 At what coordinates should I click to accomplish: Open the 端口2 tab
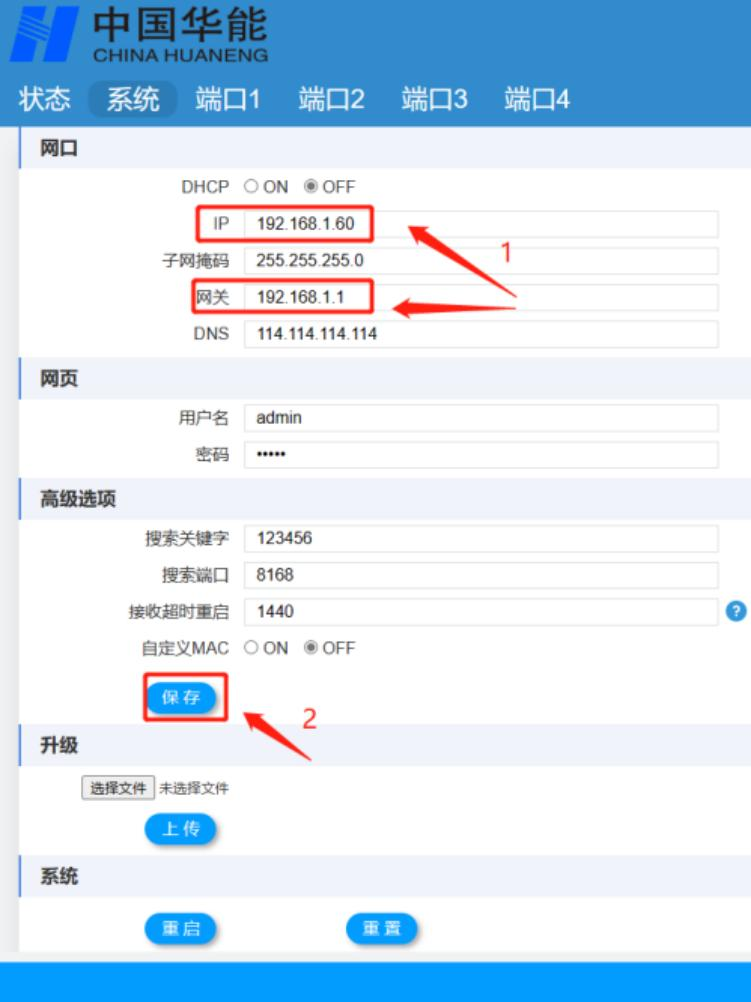tap(331, 100)
